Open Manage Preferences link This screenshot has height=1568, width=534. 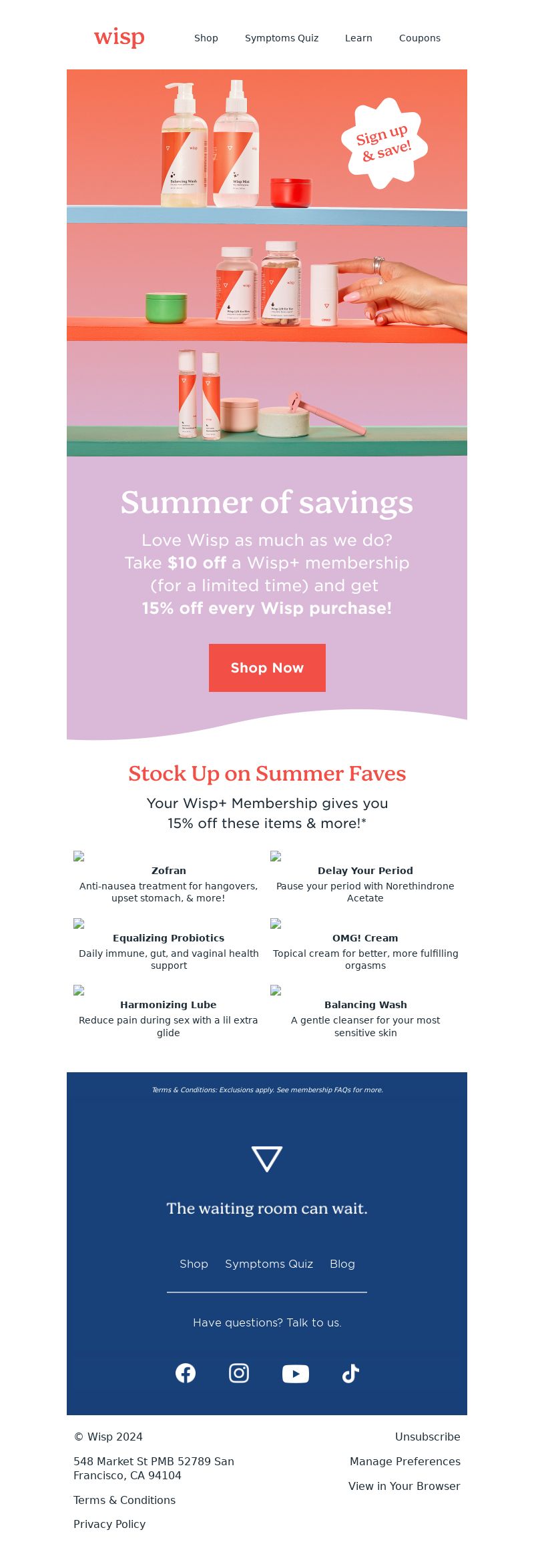click(405, 1461)
